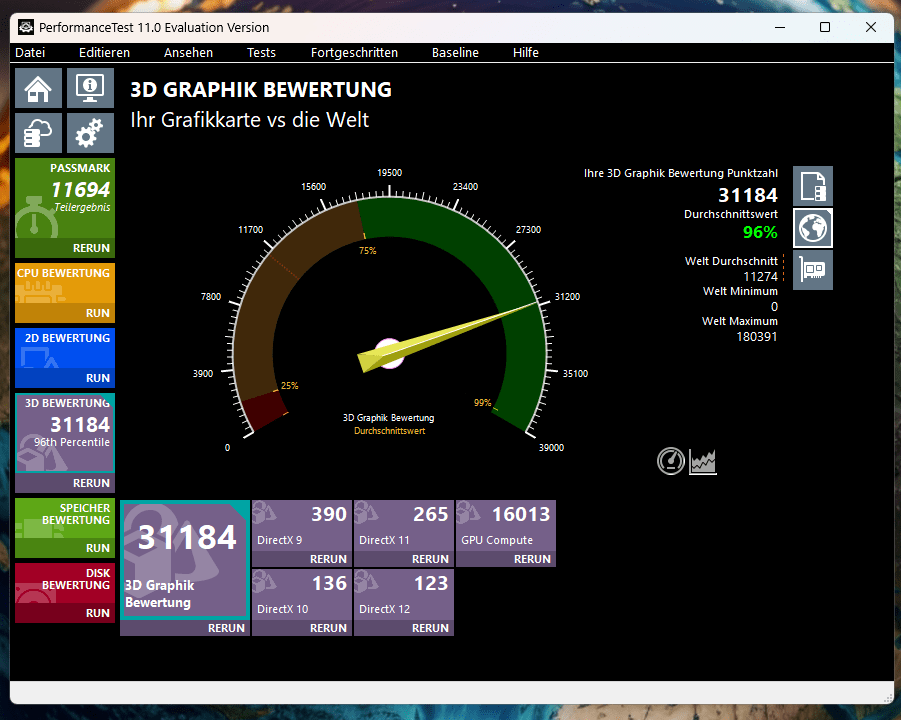Click the 96% Durchschnittswert percentile value

coord(760,232)
